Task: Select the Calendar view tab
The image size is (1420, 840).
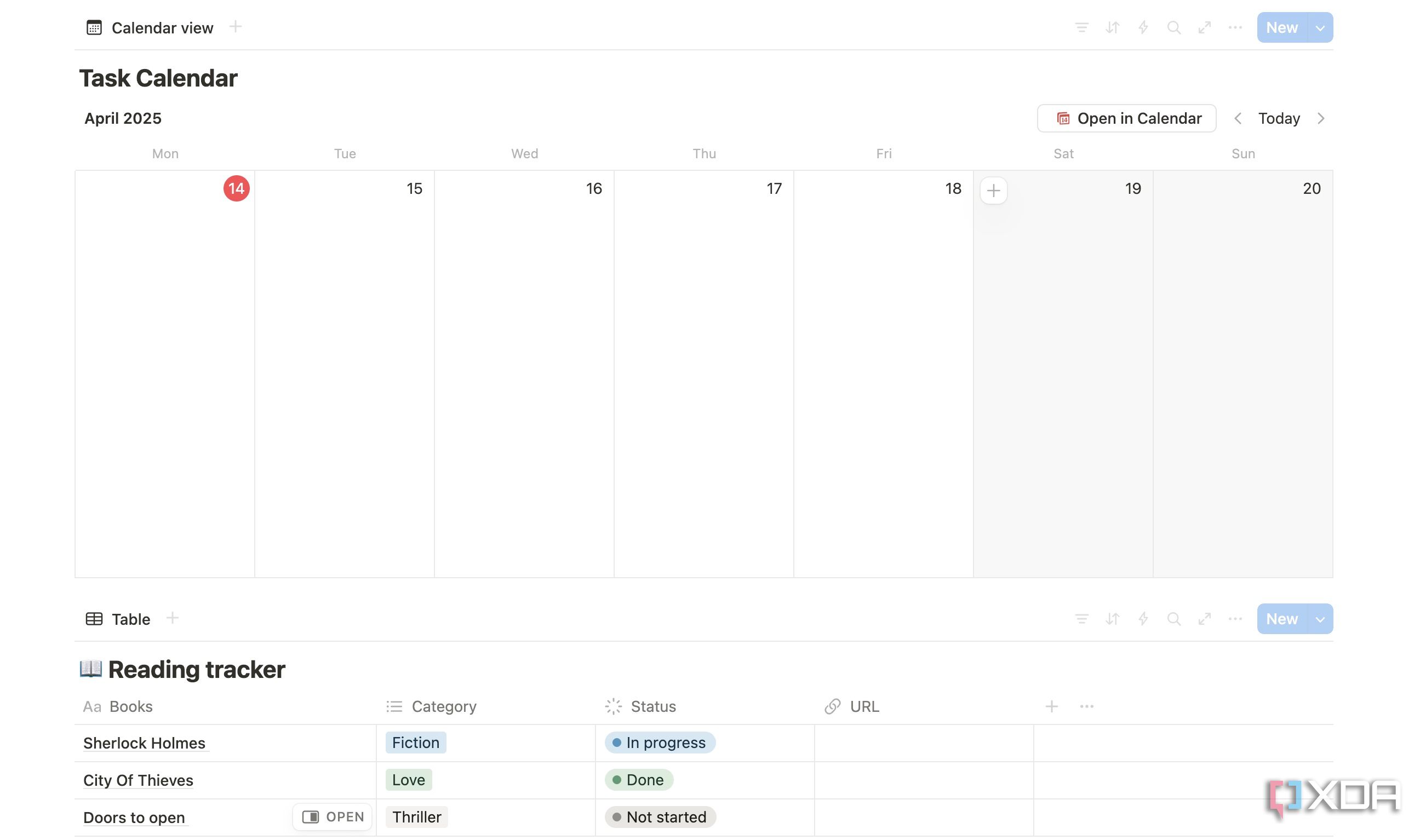Action: click(x=150, y=27)
